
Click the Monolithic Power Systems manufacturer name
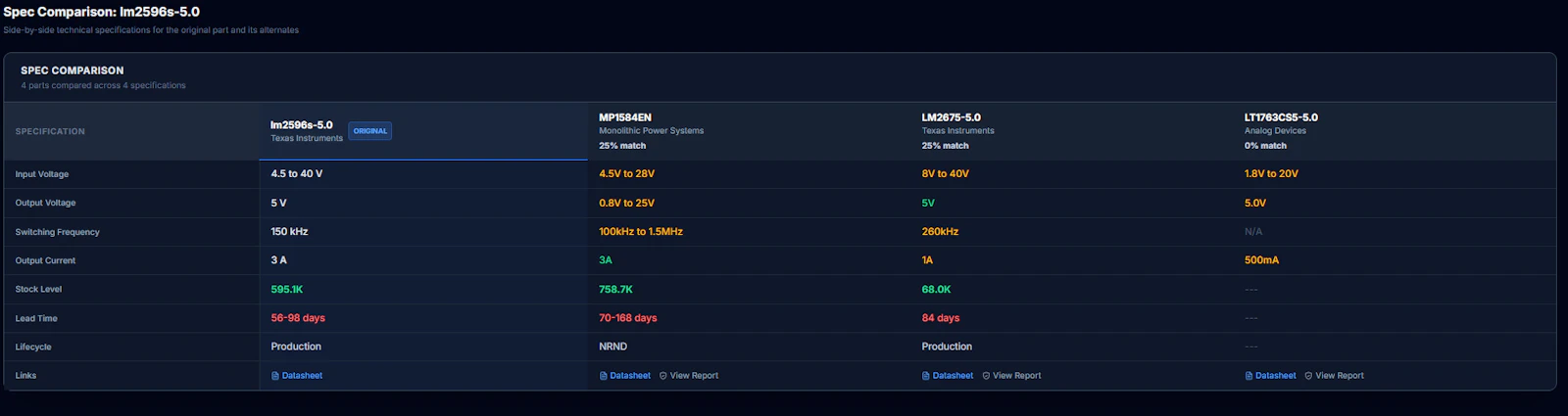point(651,130)
